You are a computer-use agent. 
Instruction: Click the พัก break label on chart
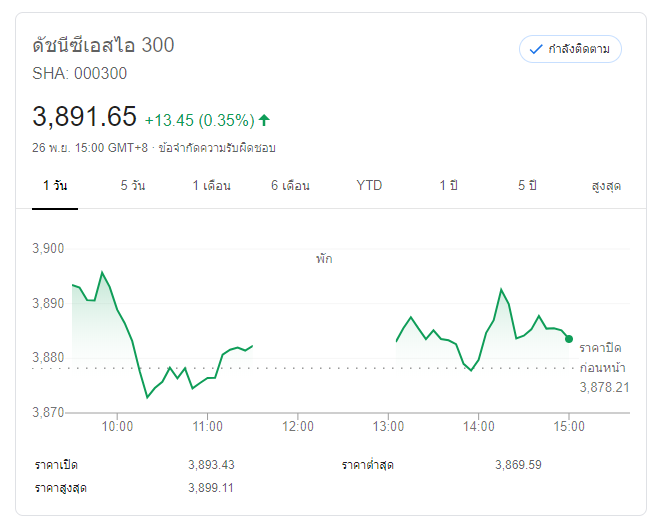point(324,259)
